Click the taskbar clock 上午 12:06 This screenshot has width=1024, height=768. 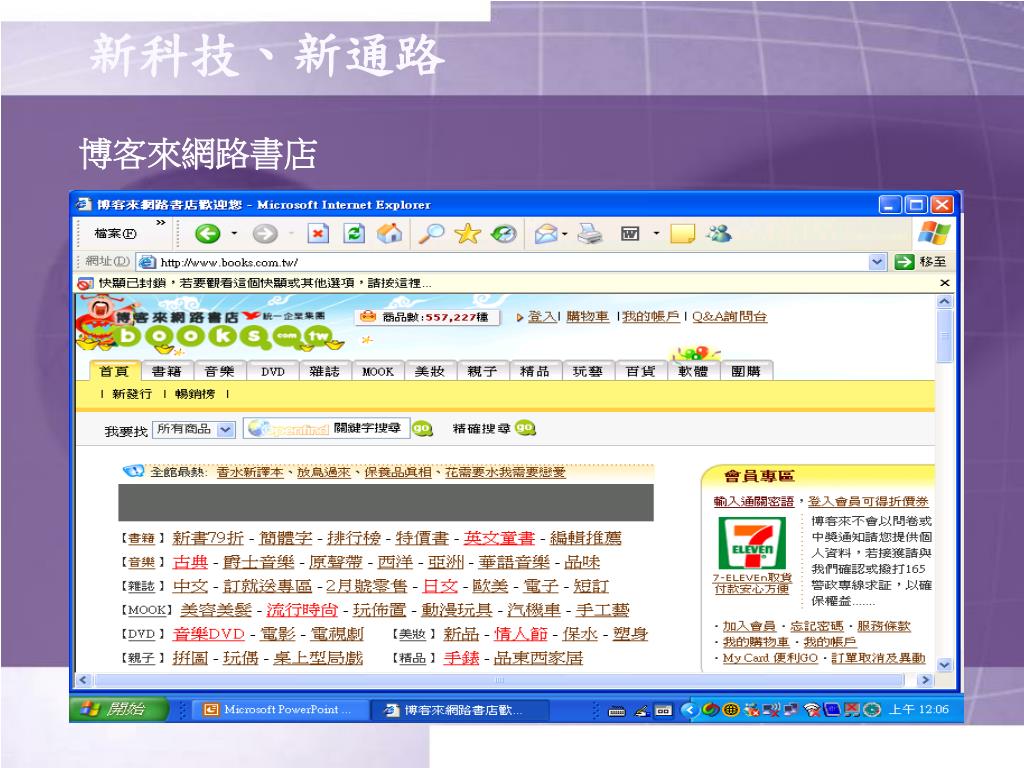919,709
